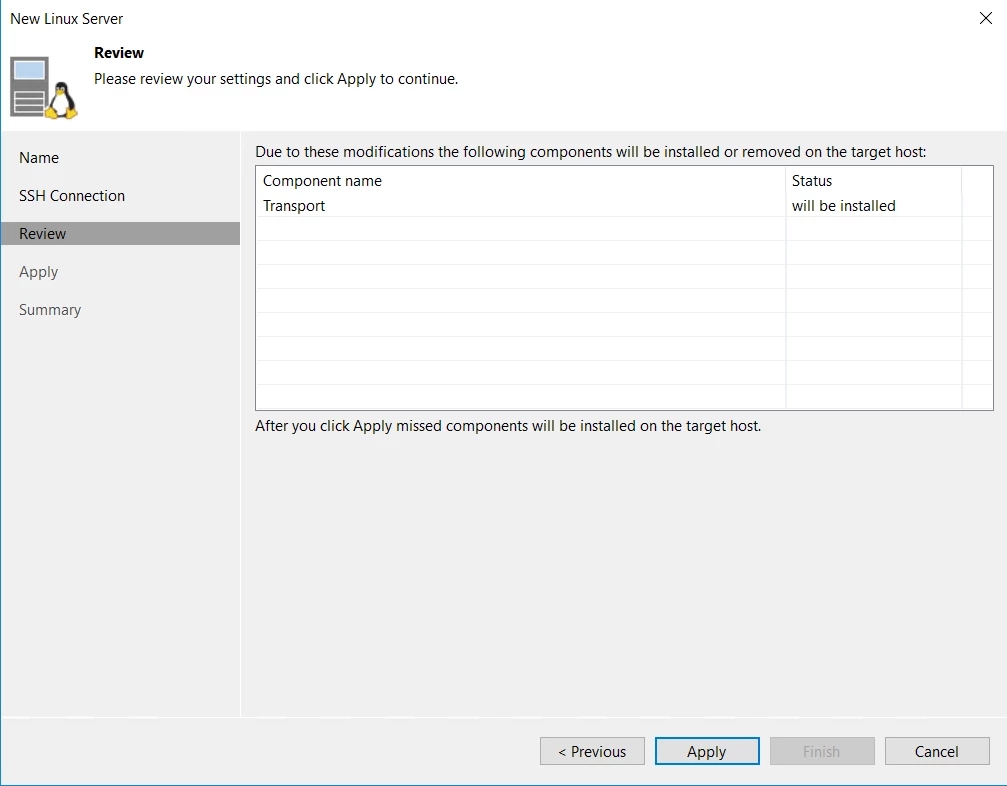
Task: Click the blank column header beside Status
Action: [x=976, y=181]
